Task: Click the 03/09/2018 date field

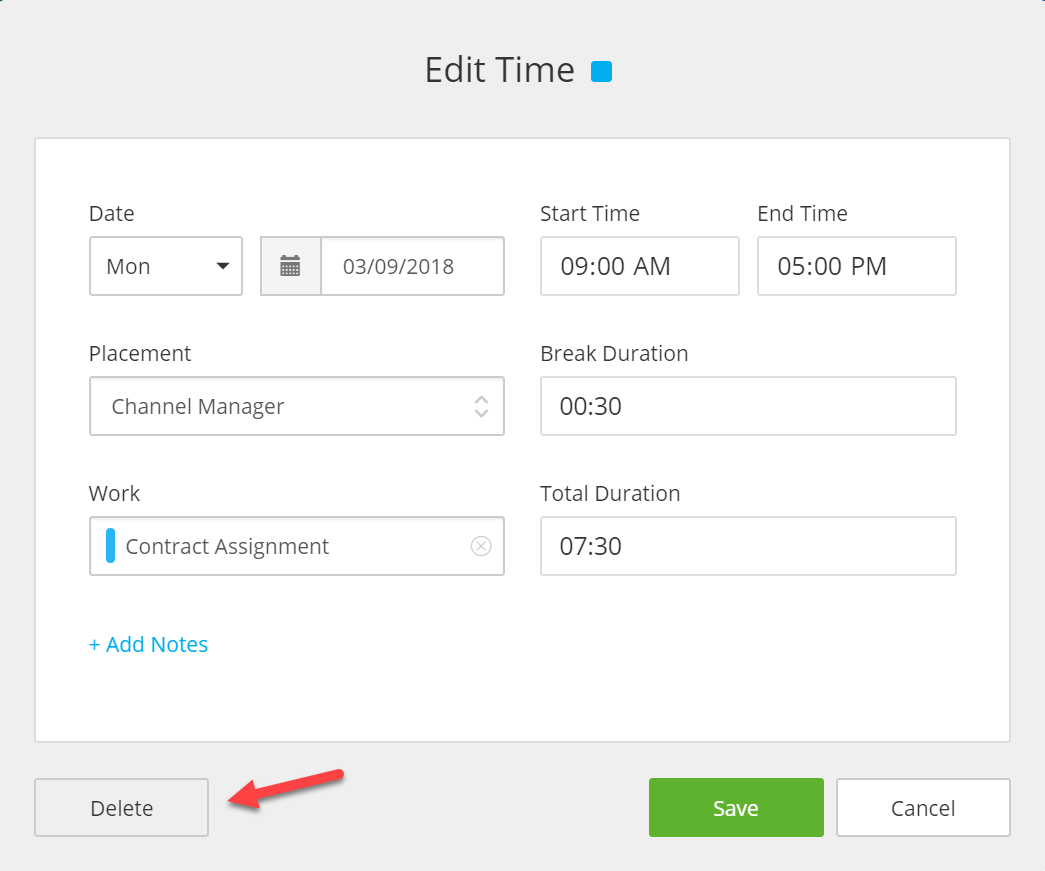Action: point(413,266)
